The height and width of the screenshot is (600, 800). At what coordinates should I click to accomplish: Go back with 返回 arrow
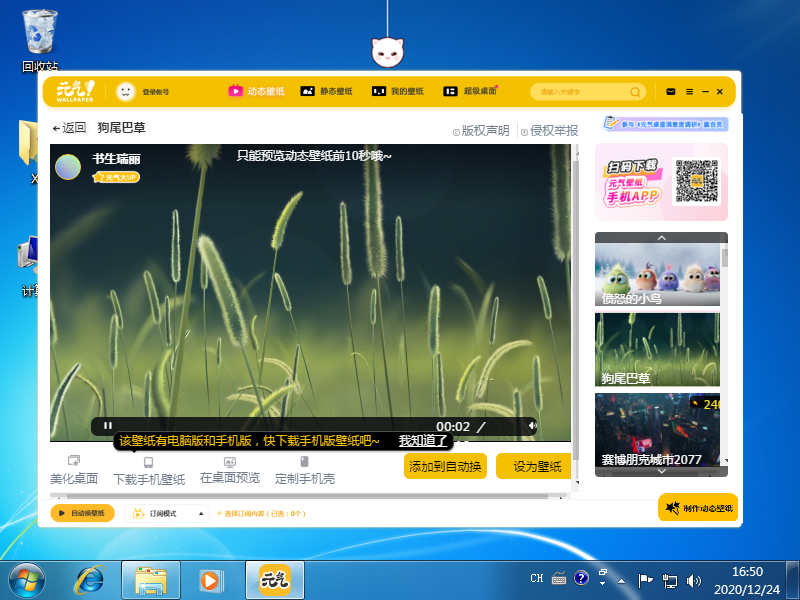(69, 128)
